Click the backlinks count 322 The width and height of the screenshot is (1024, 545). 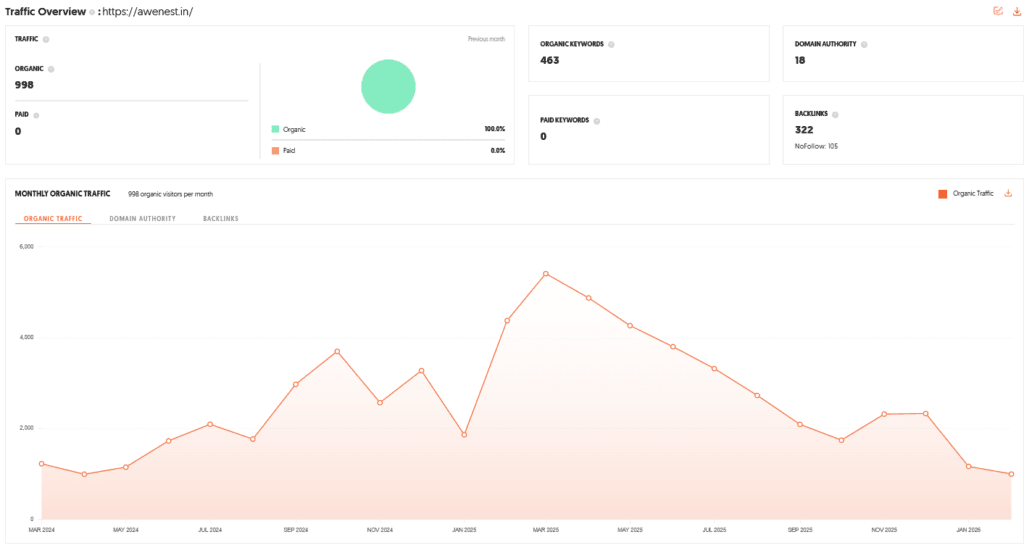click(804, 130)
